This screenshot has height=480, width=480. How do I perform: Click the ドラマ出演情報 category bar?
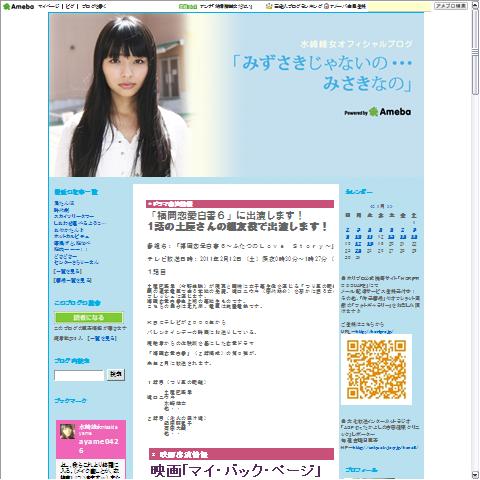point(240,204)
